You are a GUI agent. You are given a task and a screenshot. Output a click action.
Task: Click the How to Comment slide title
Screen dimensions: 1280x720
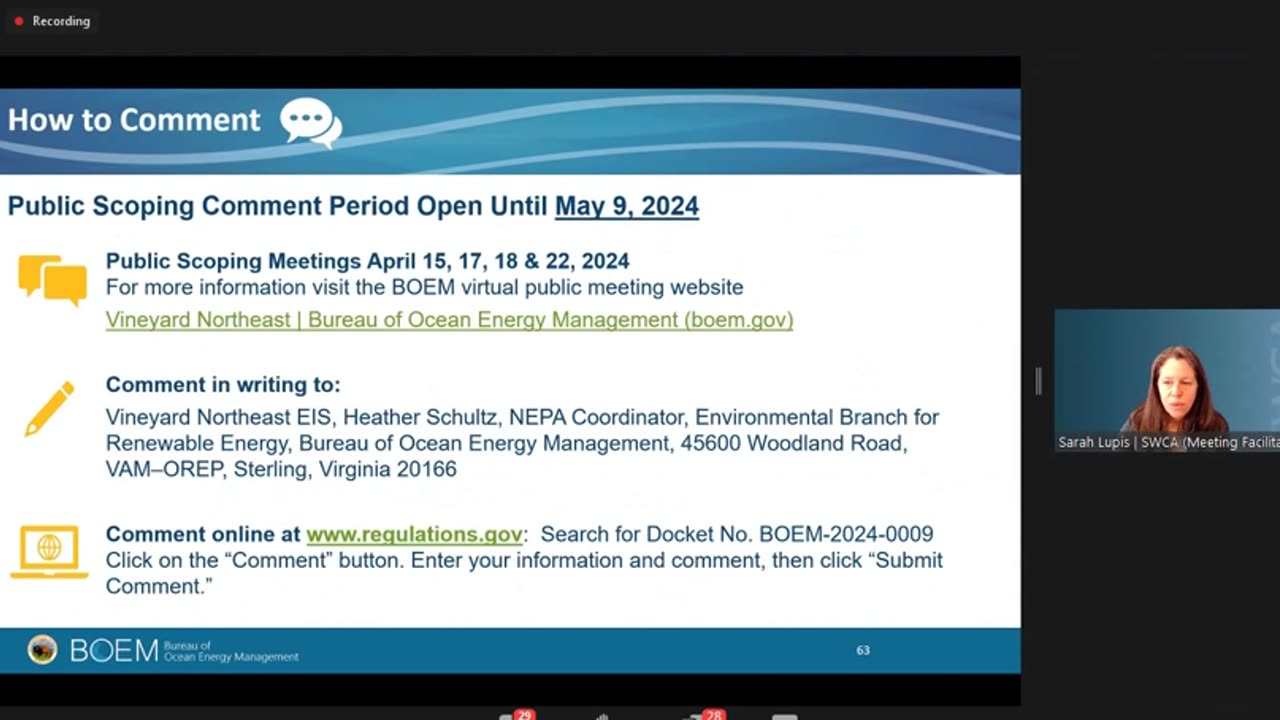point(134,120)
